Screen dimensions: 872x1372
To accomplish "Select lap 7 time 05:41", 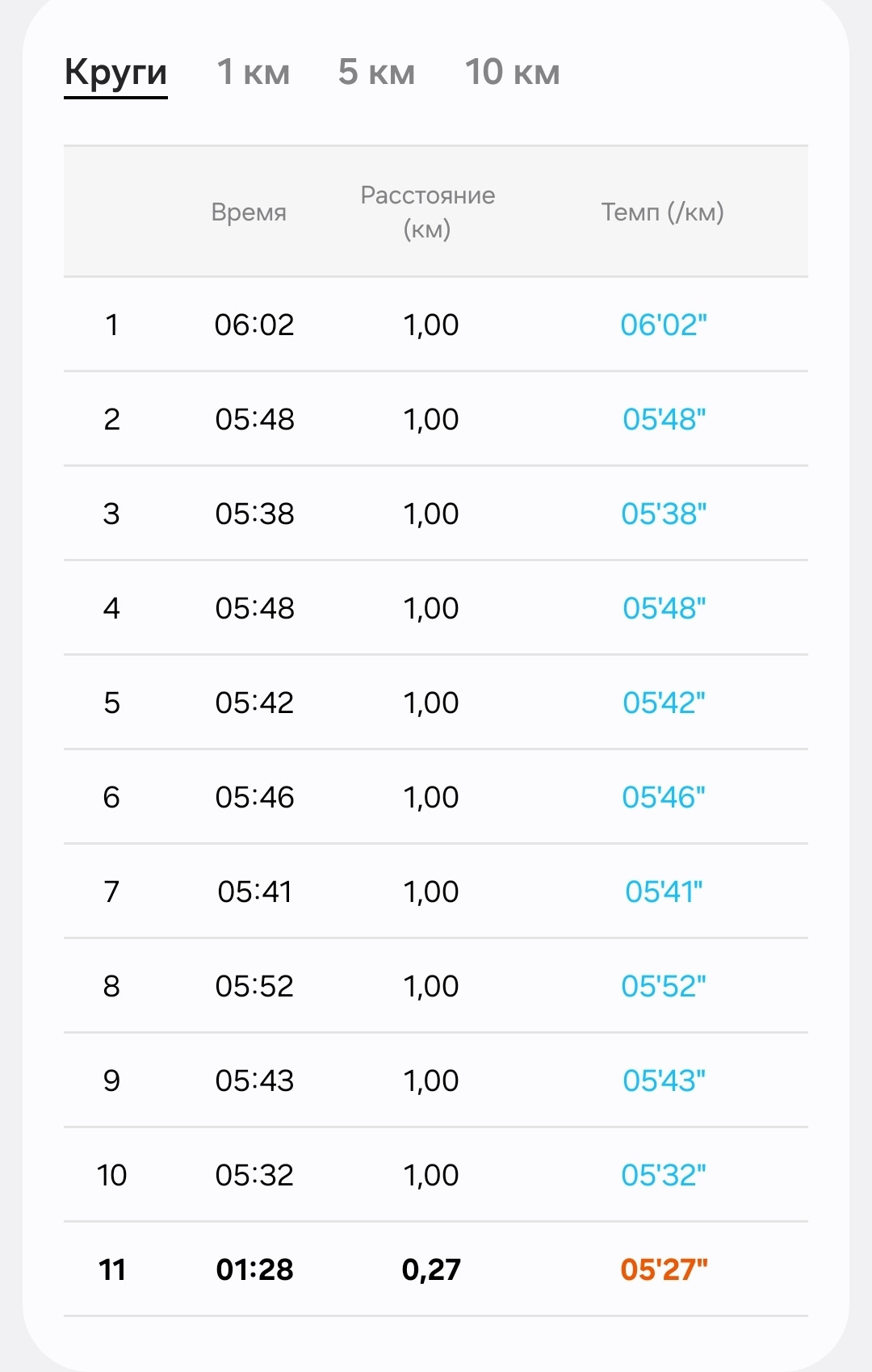I will click(254, 892).
